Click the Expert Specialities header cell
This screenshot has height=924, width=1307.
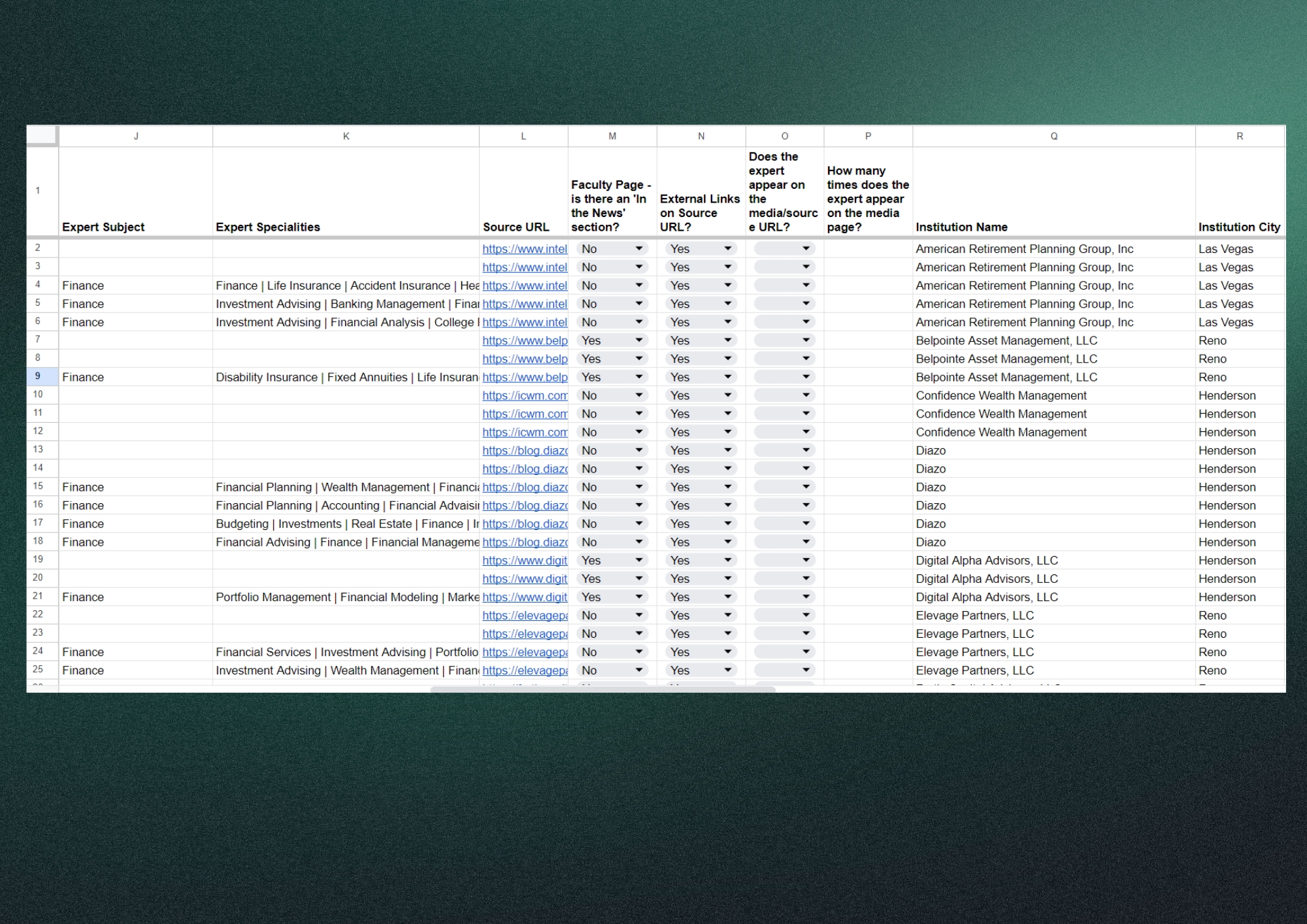tap(346, 191)
